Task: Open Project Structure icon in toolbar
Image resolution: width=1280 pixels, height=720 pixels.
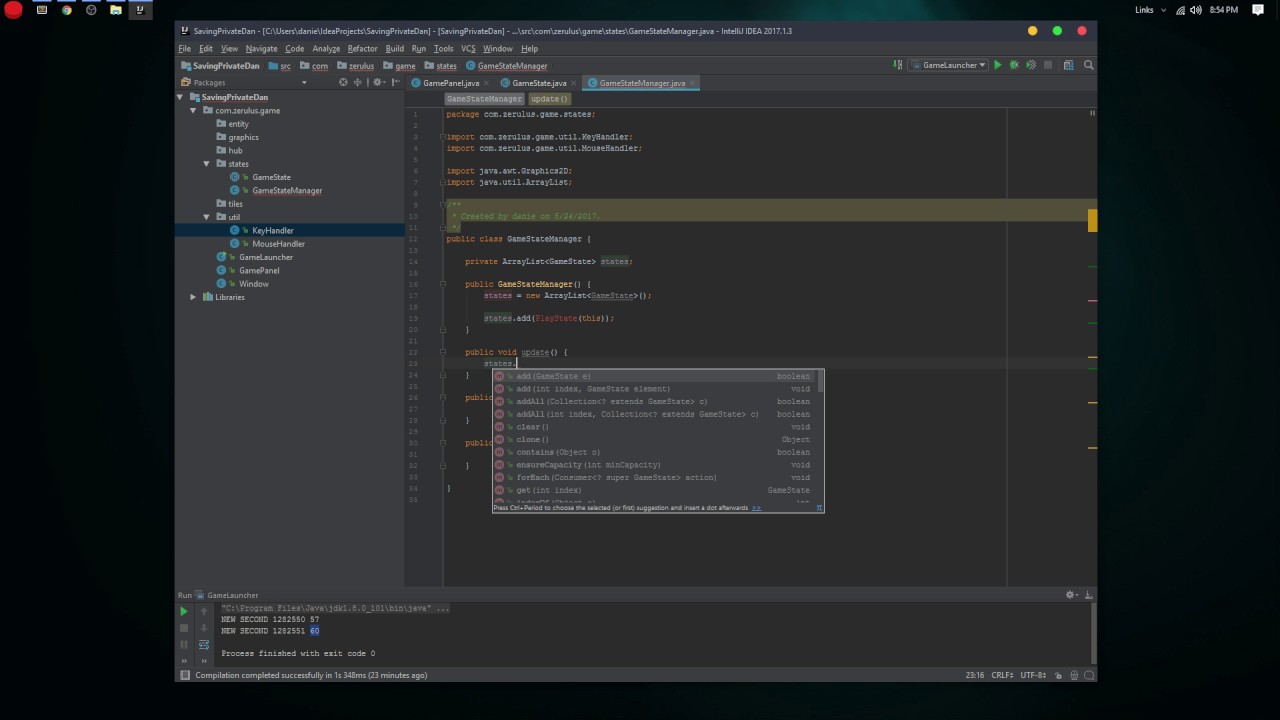Action: [1068, 65]
